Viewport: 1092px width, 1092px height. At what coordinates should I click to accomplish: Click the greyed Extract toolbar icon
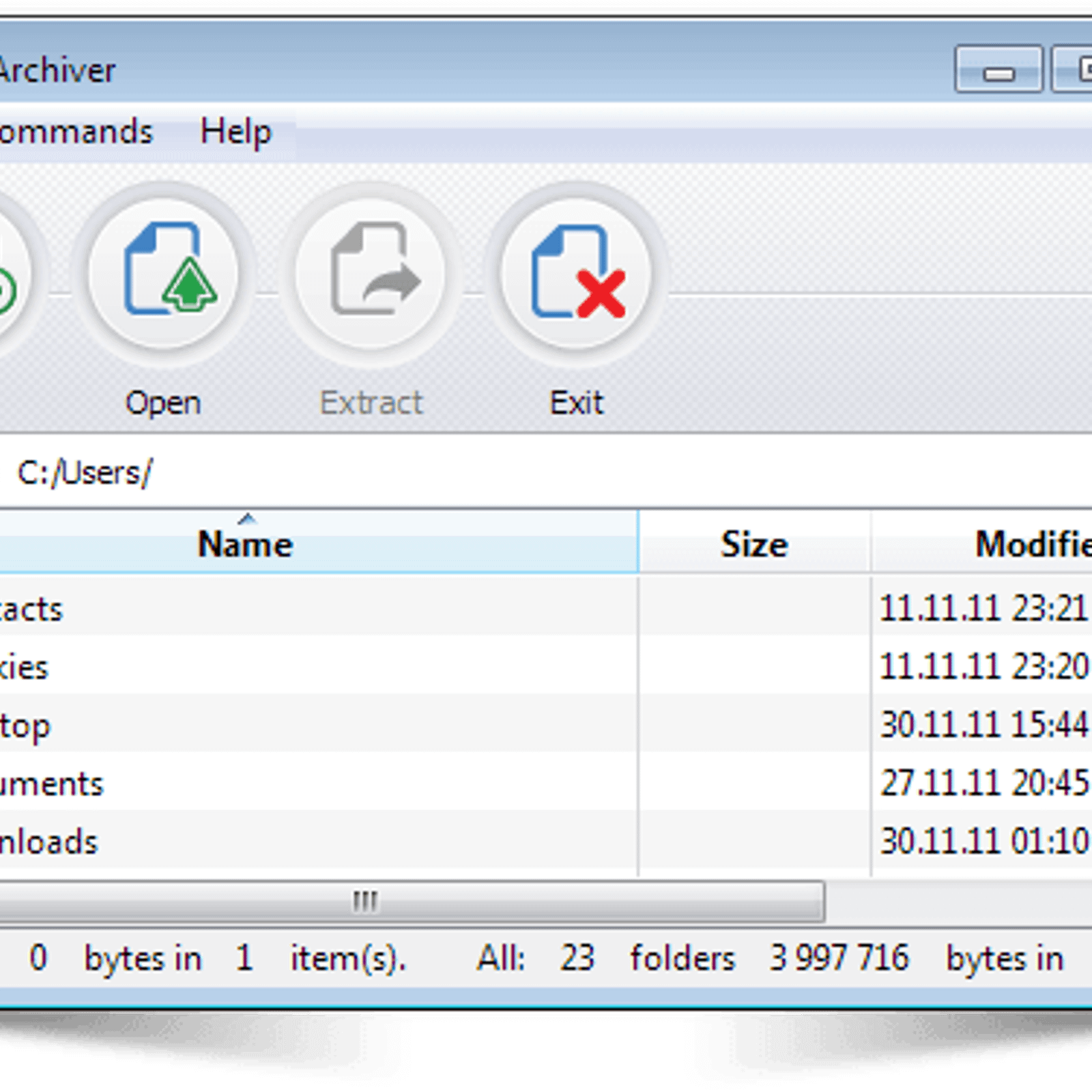pos(371,273)
